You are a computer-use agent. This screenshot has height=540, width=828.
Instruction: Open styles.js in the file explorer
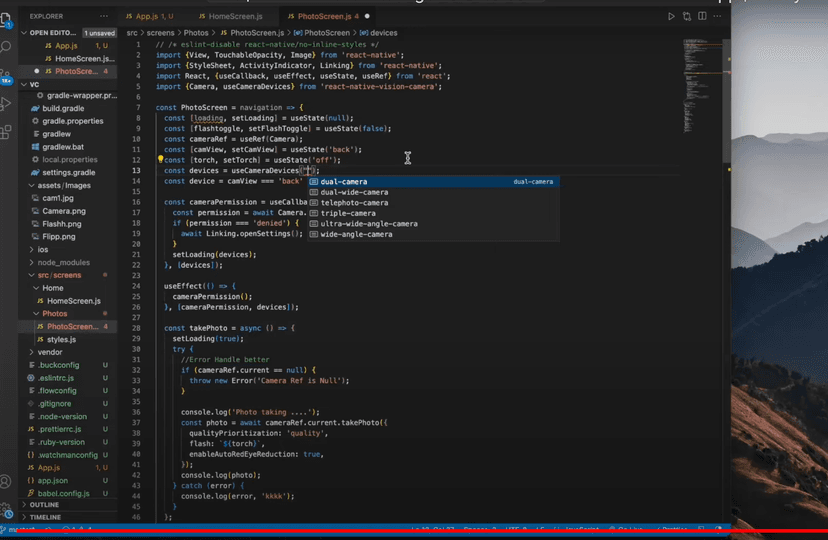61,339
